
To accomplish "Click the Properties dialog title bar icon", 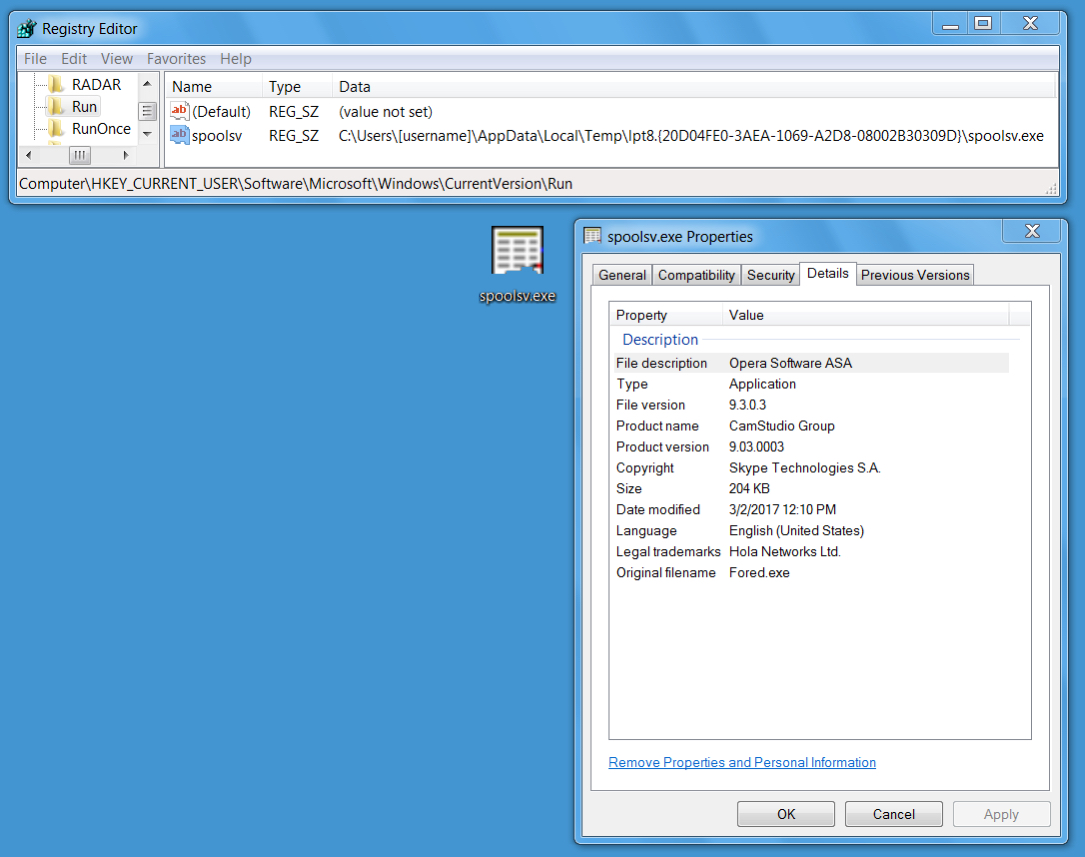I will 593,236.
